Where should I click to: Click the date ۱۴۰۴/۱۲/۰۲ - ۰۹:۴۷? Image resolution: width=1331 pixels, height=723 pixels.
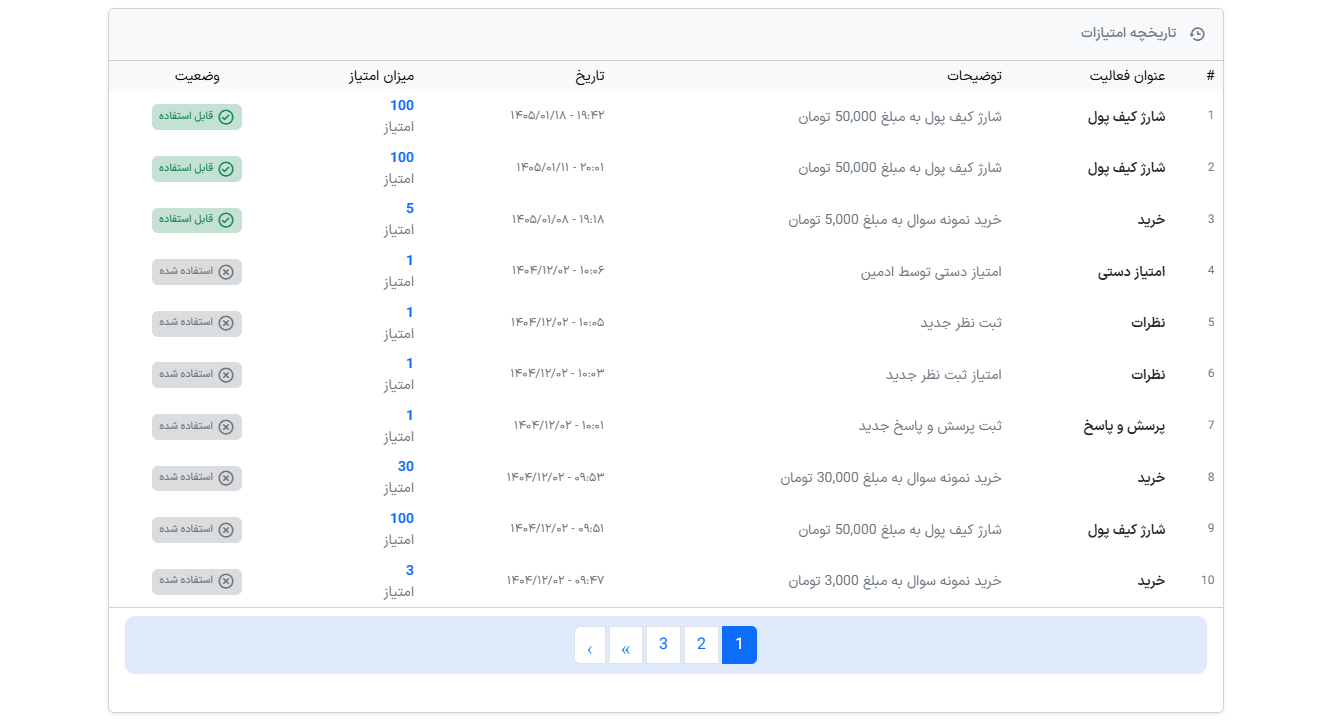pos(556,580)
